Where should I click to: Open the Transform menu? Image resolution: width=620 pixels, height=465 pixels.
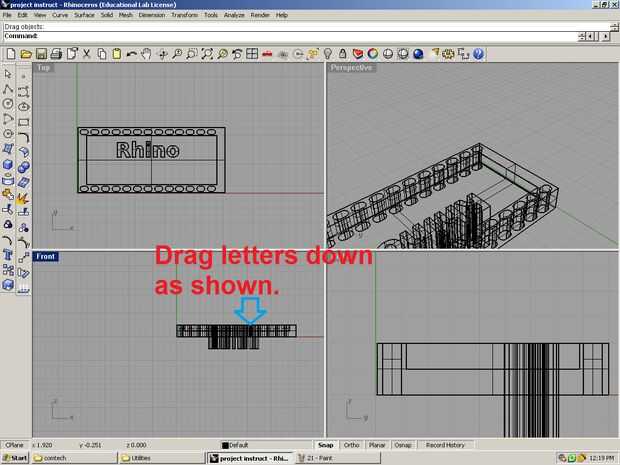point(184,15)
